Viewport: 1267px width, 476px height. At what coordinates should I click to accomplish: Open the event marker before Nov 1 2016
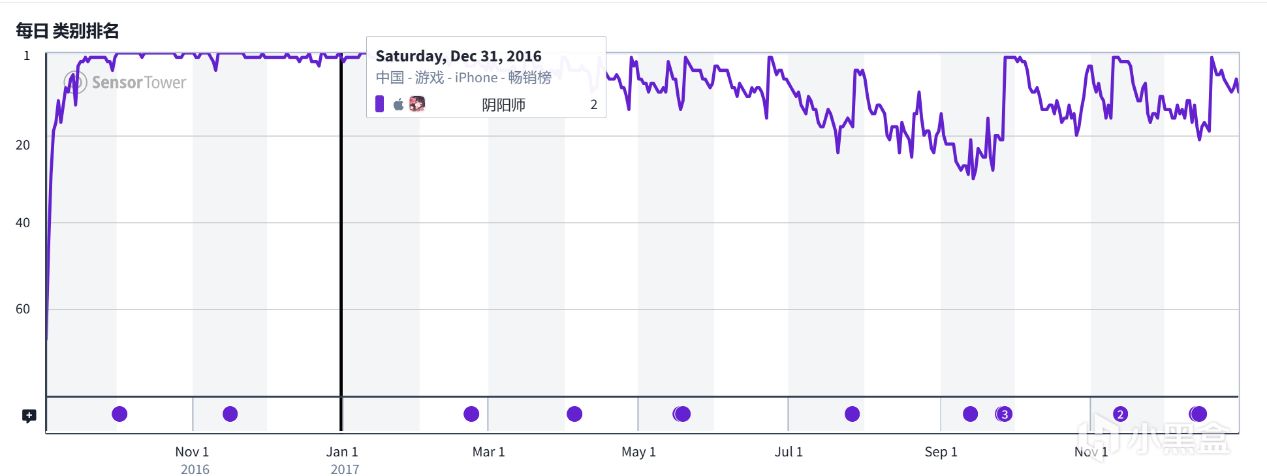tap(120, 414)
